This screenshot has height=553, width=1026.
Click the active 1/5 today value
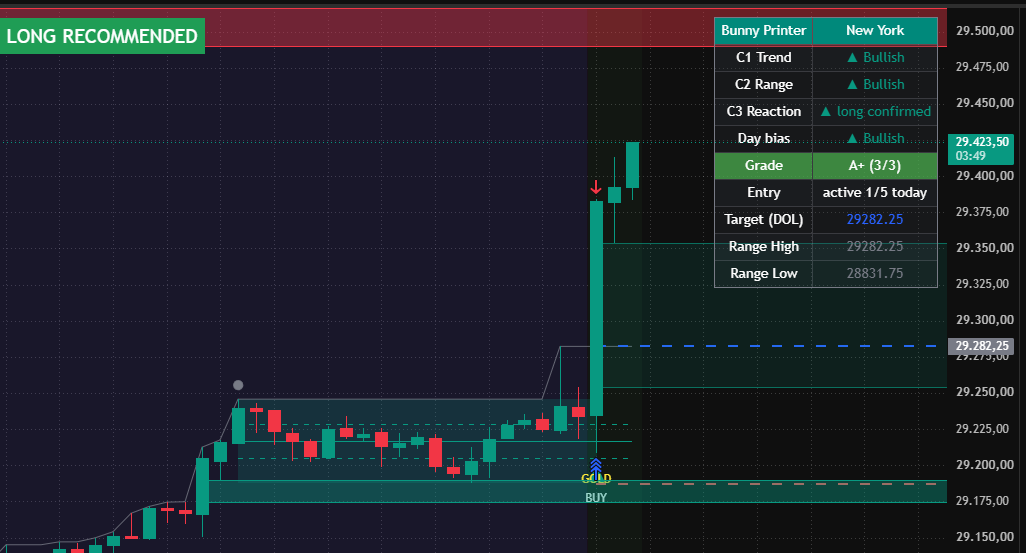coord(875,192)
